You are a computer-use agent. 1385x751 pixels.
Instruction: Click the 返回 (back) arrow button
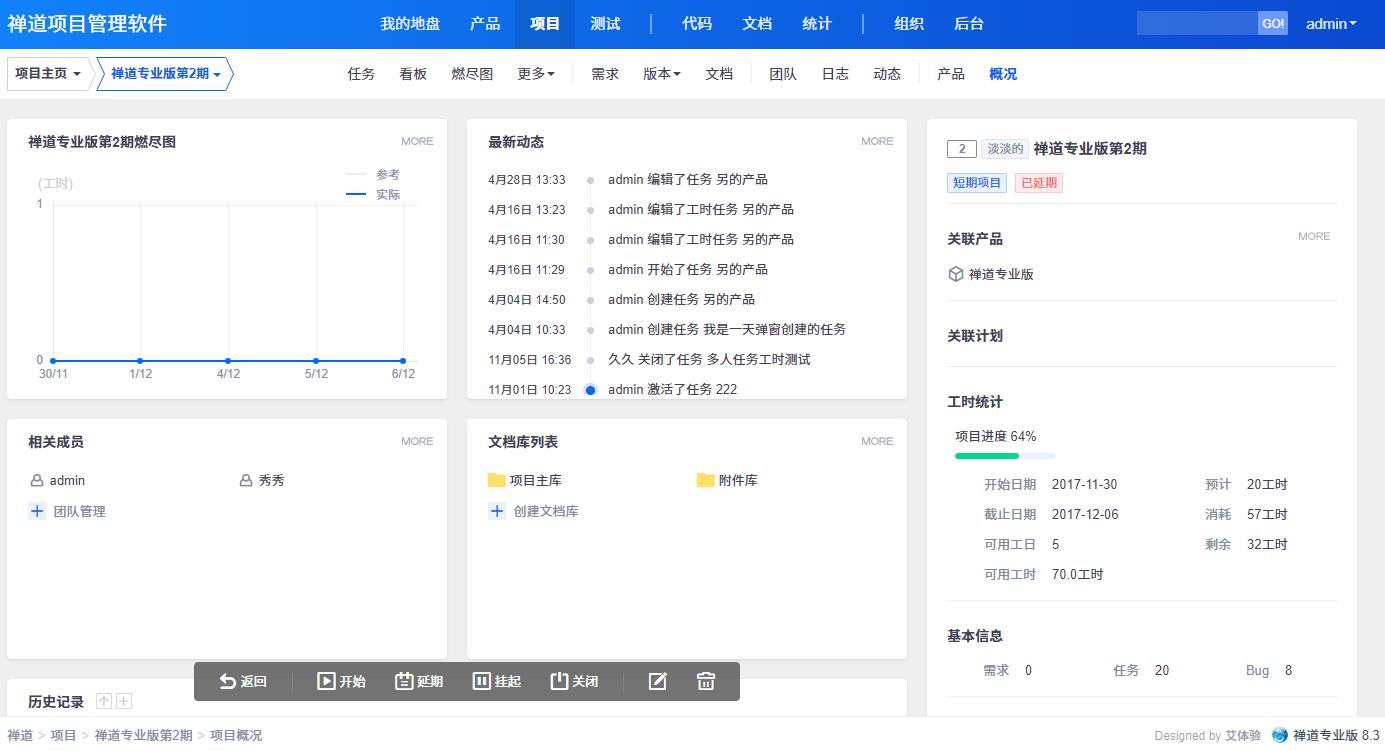pos(243,681)
